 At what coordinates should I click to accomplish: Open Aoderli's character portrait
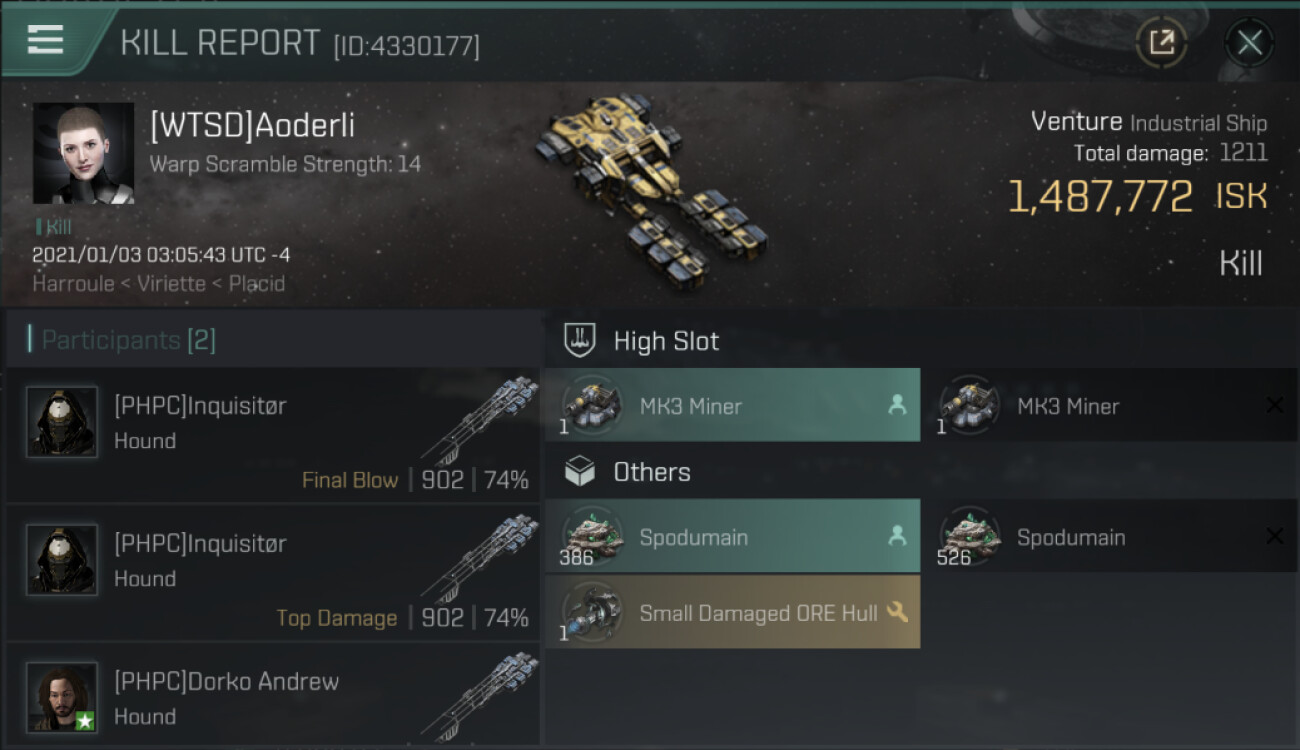coord(83,153)
